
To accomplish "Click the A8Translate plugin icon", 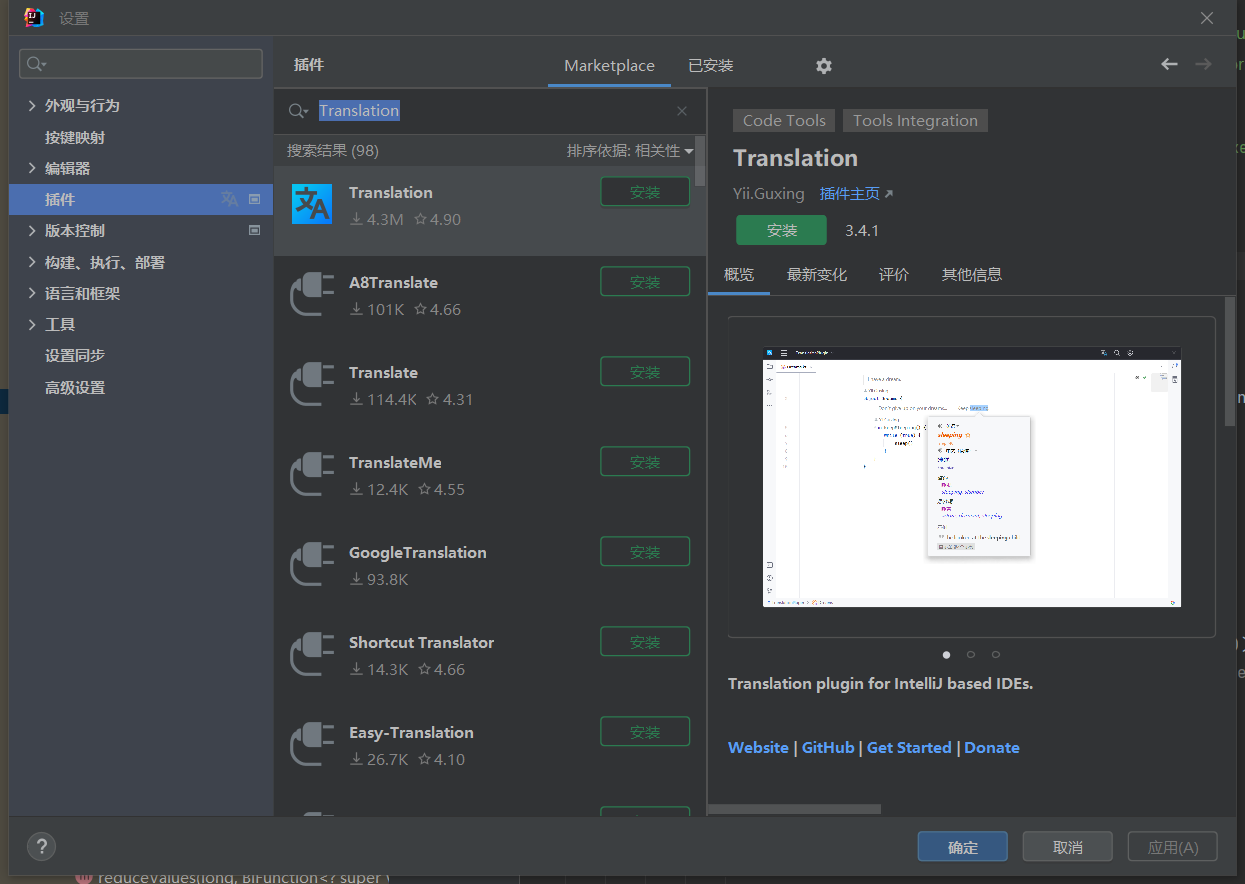I will pos(311,295).
